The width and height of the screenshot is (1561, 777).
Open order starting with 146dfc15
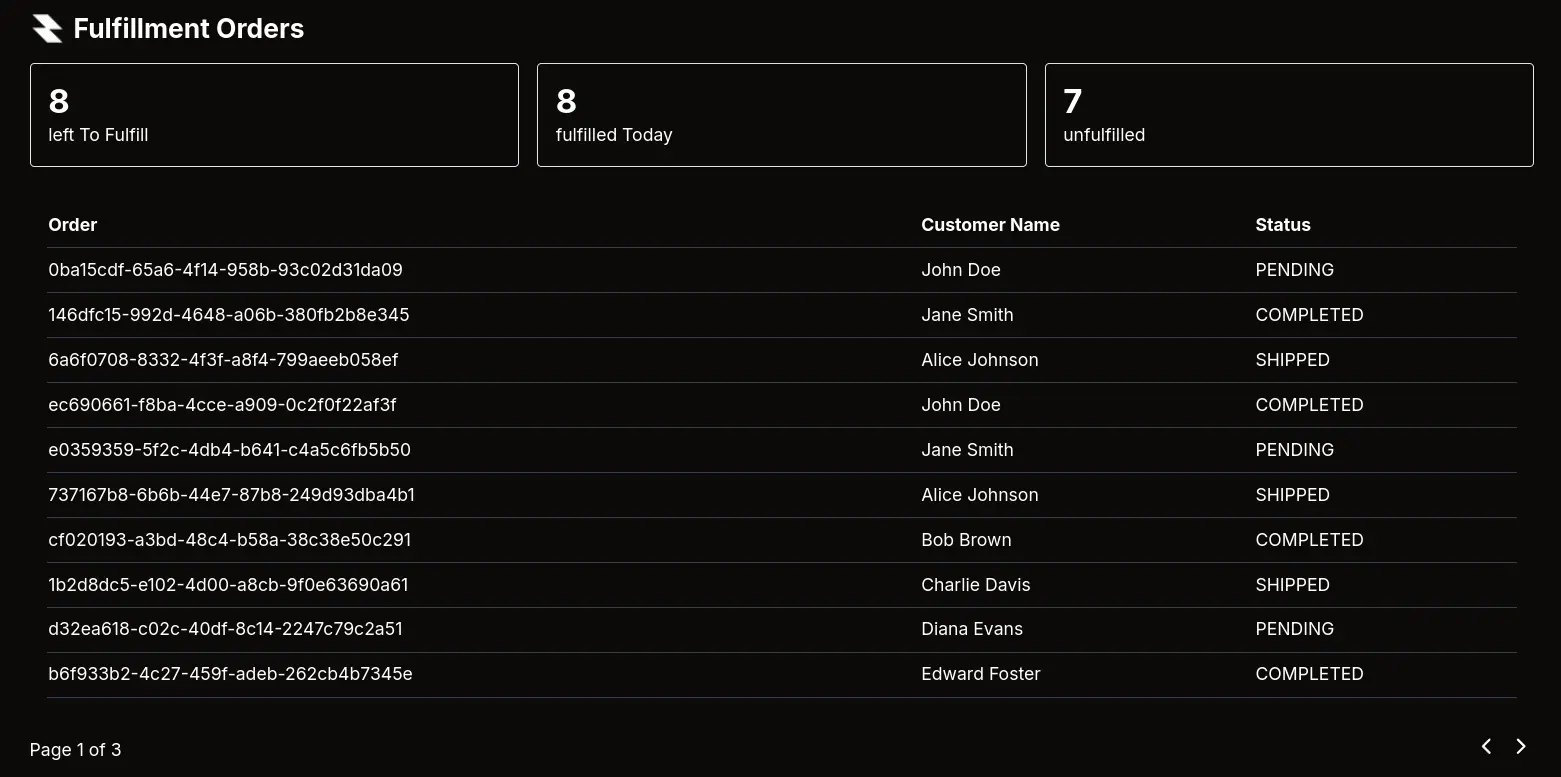coord(228,315)
